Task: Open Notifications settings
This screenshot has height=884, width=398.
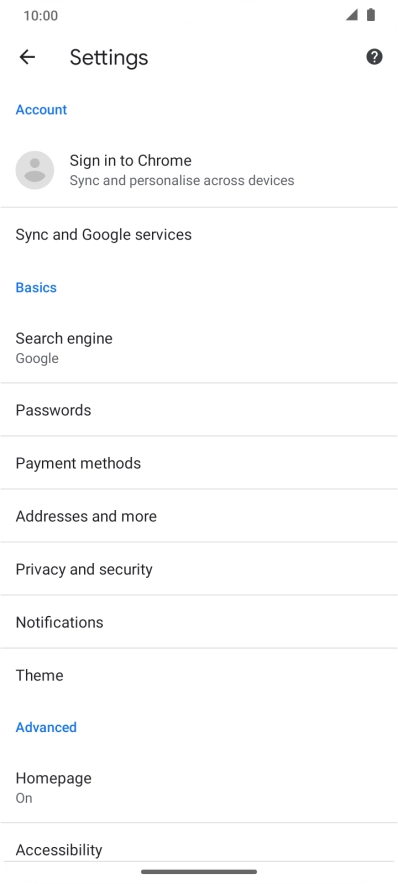Action: click(199, 622)
